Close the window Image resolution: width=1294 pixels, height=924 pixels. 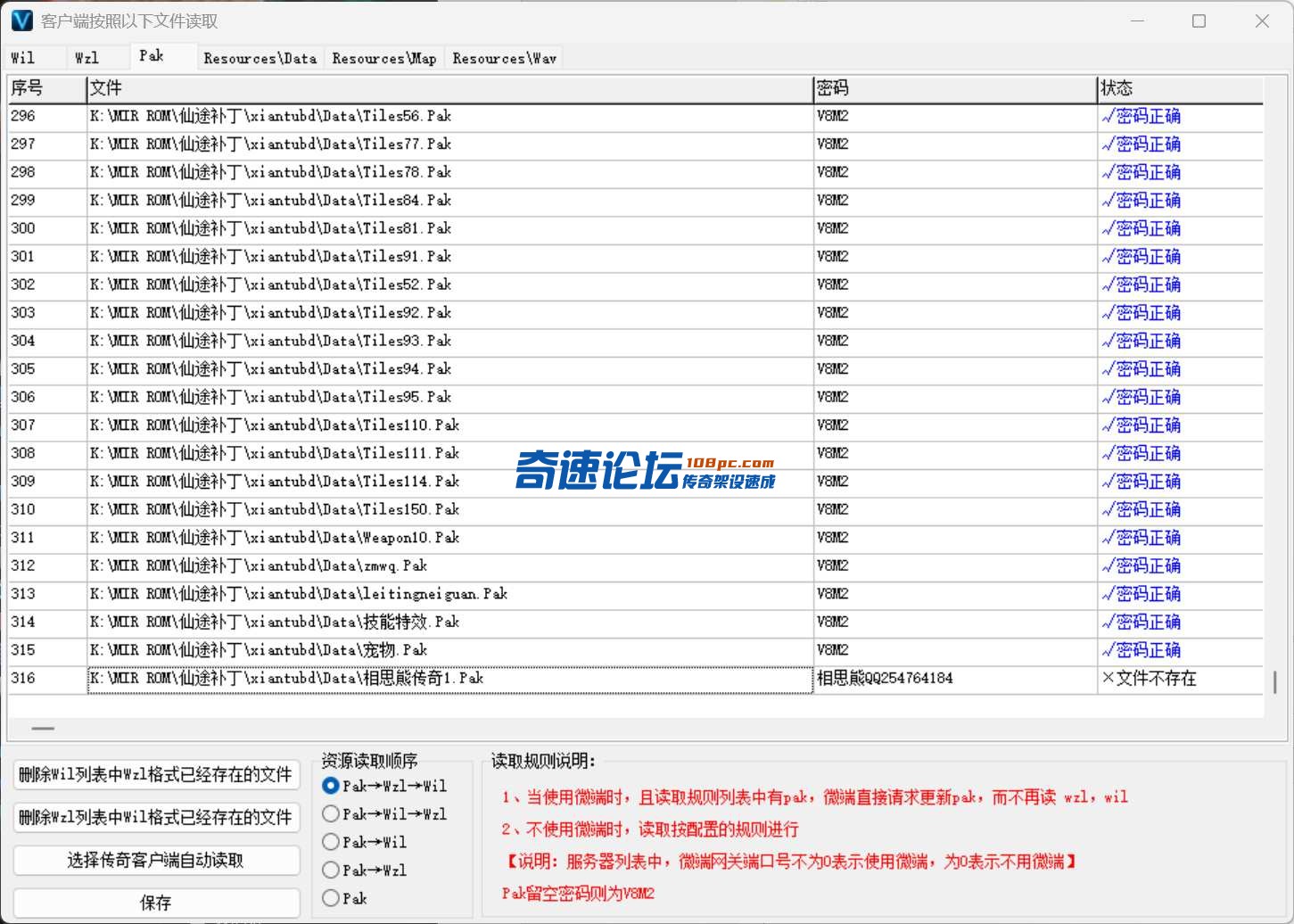[x=1262, y=21]
